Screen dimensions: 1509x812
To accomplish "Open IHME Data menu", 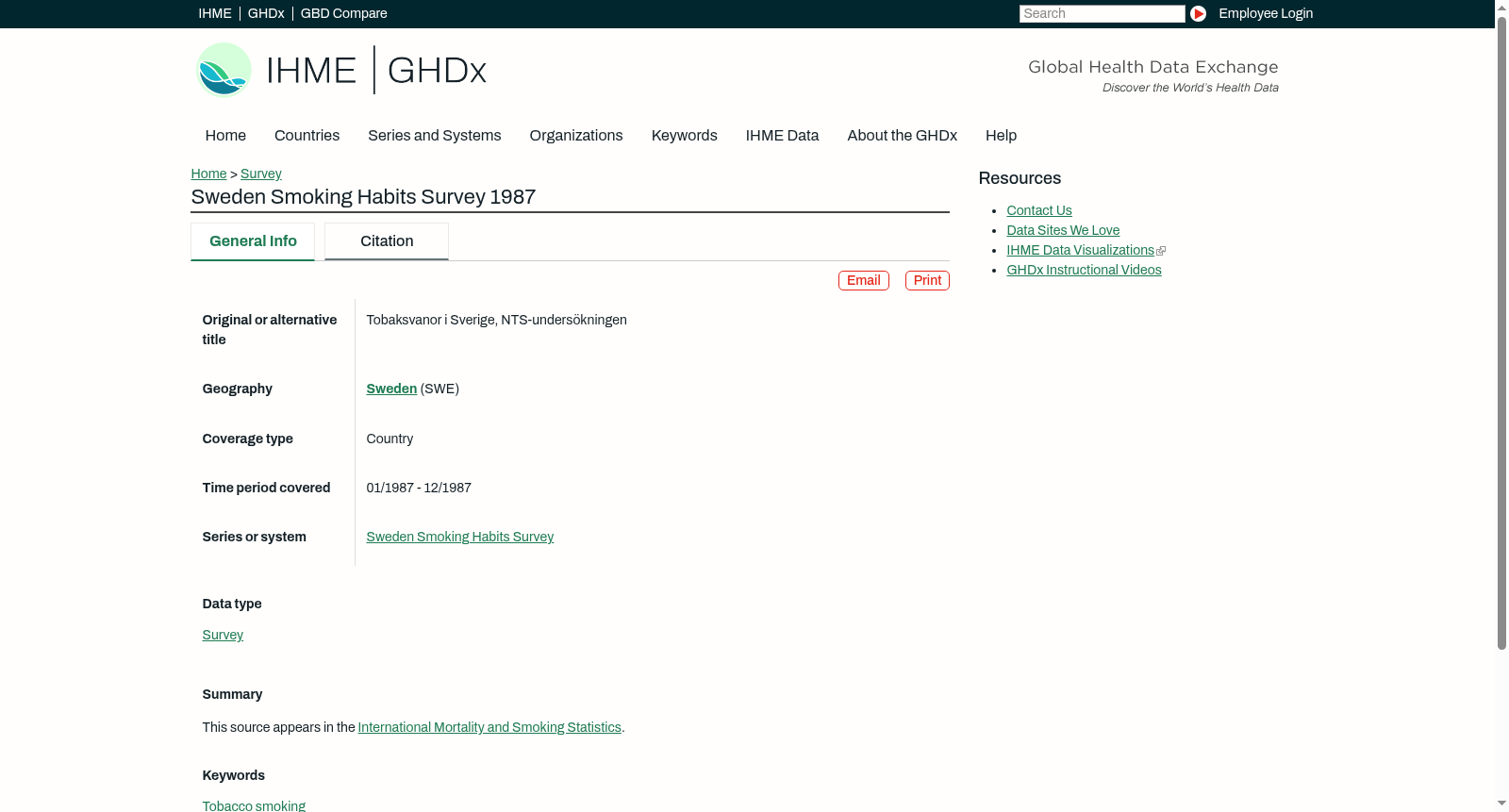I will (782, 136).
